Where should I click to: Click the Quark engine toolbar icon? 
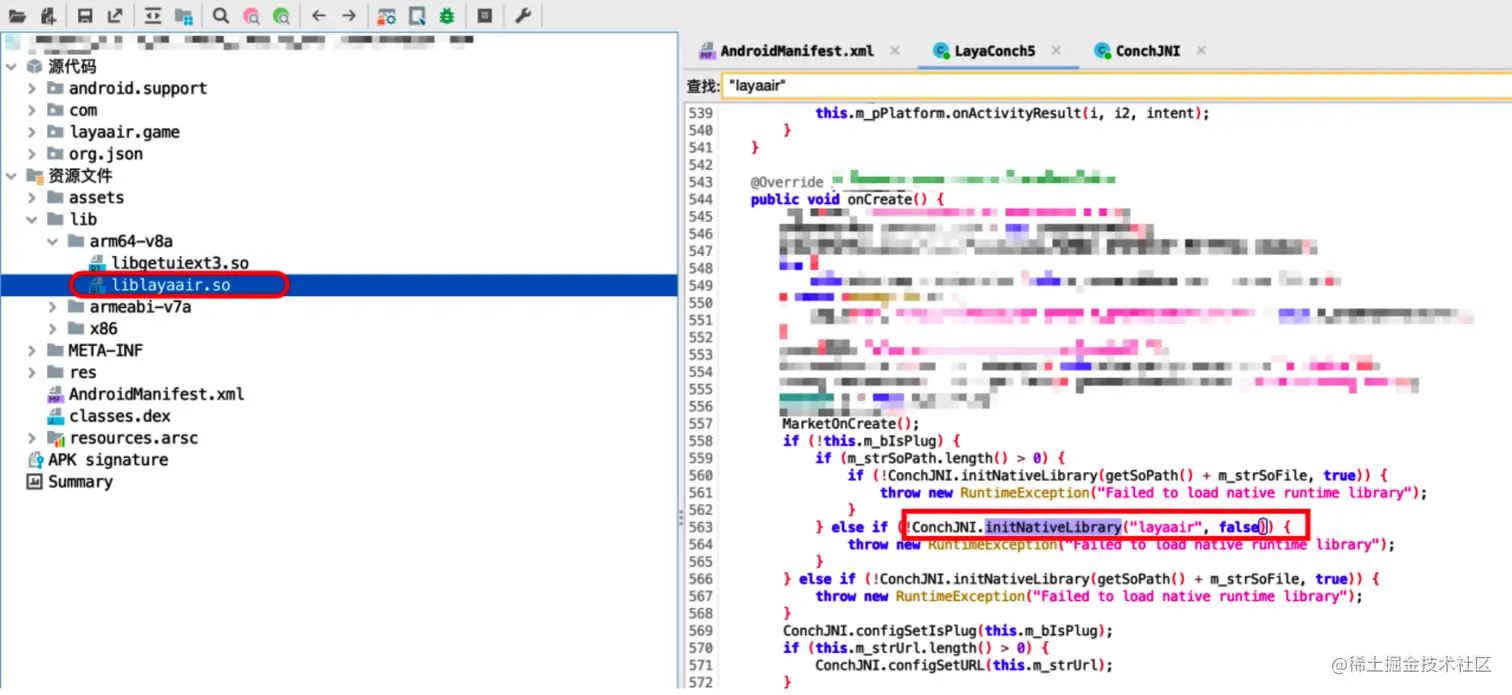417,16
